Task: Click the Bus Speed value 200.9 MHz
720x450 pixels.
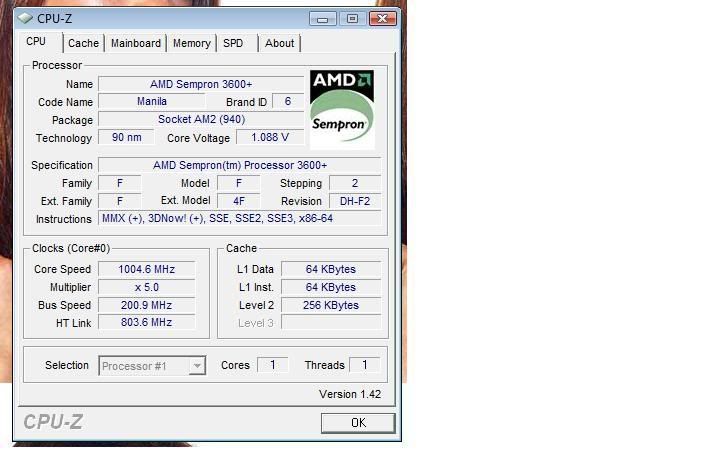Action: [x=146, y=305]
